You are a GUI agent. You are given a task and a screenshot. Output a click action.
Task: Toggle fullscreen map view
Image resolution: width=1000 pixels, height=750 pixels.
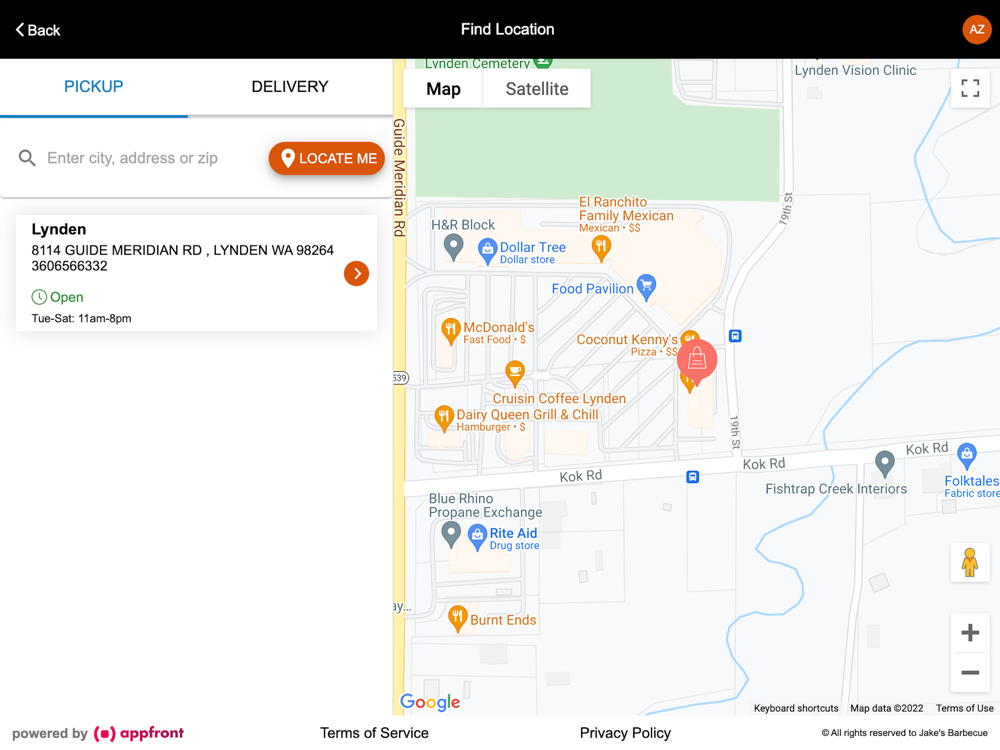coord(970,88)
